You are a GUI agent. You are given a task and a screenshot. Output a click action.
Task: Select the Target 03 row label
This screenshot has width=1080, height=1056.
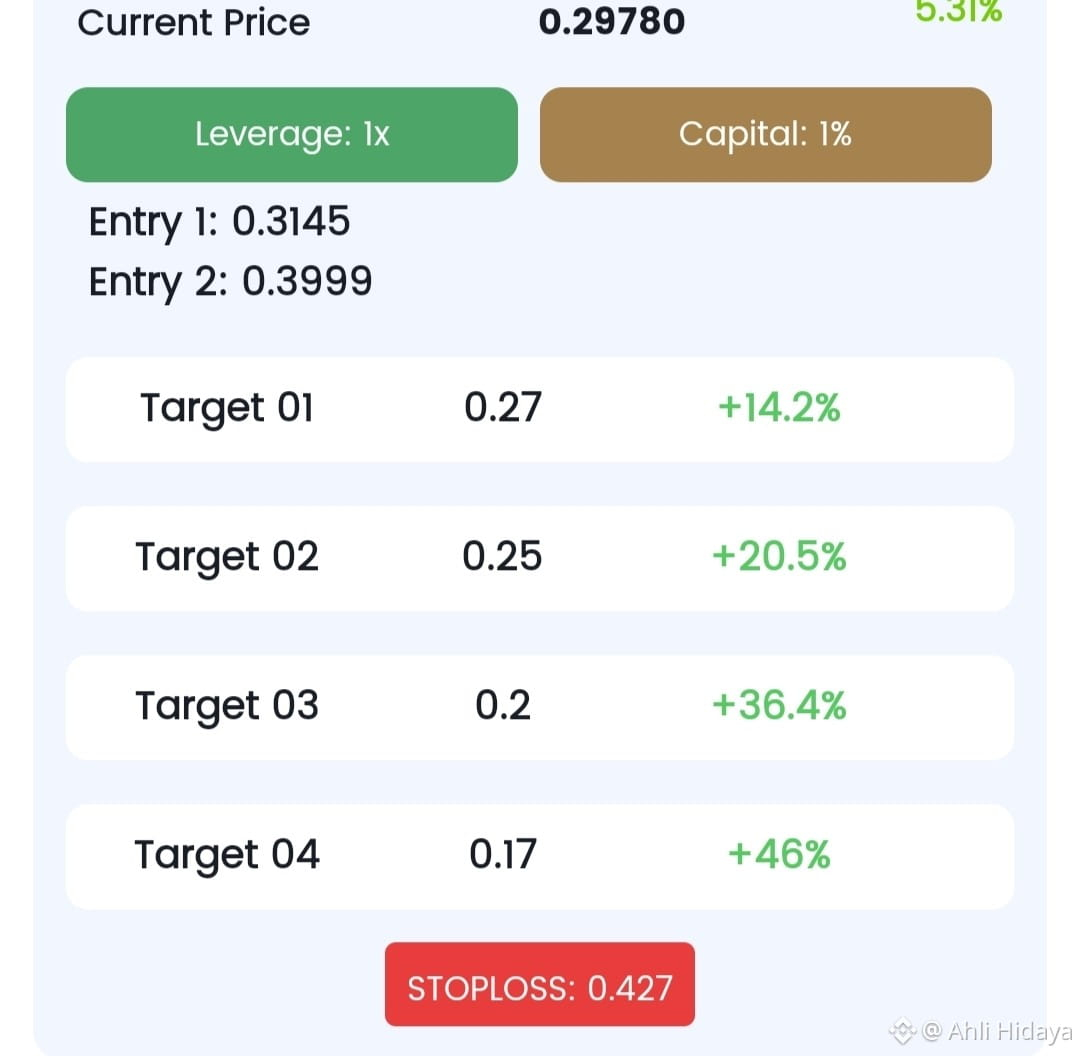(227, 707)
